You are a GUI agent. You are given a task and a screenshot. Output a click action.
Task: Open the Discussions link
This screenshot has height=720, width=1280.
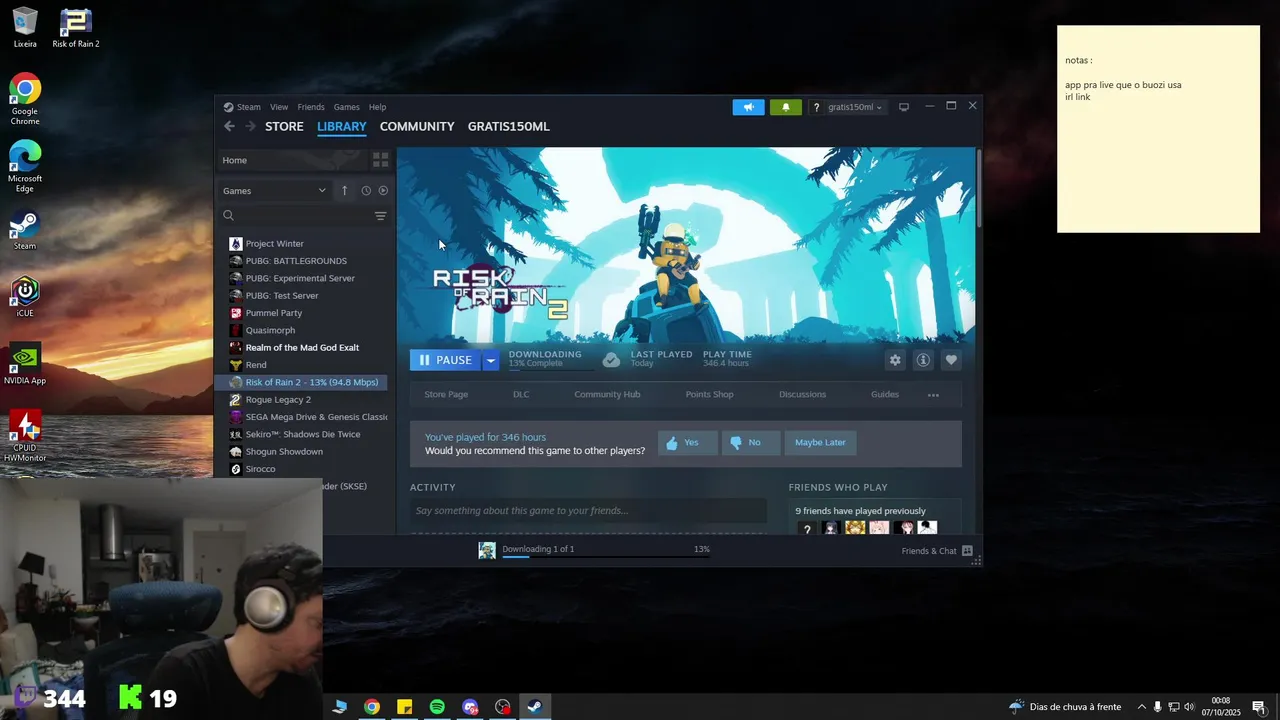coord(802,395)
